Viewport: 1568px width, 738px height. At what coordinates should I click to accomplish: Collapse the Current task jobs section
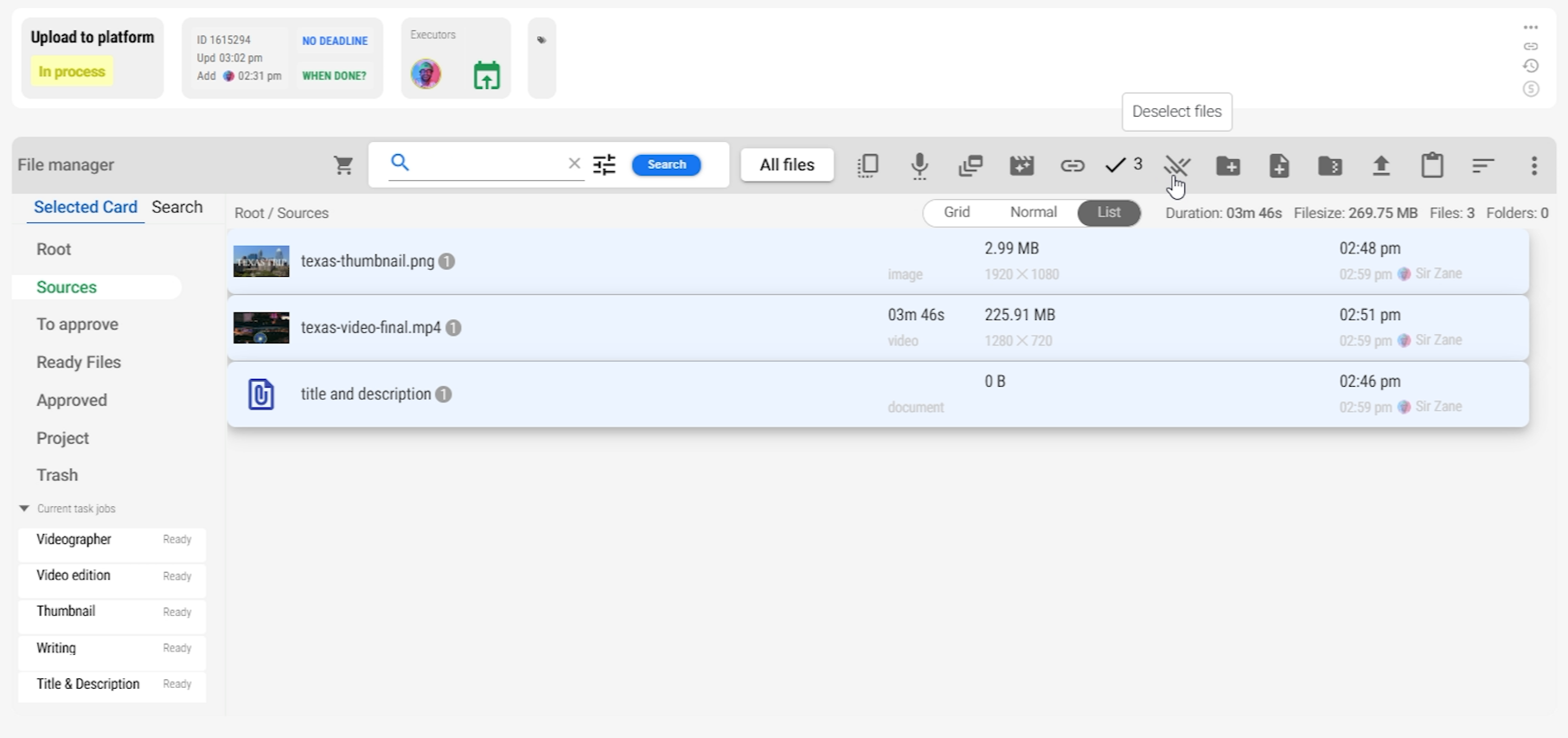click(x=24, y=509)
